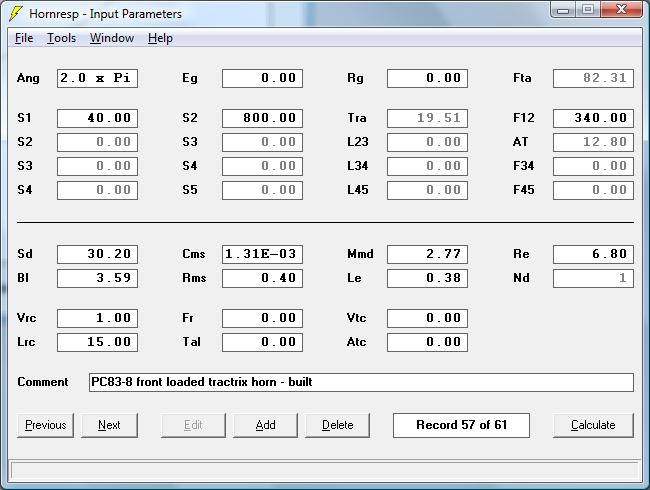Click the F12 label
Screen dimensions: 650x490
524,118
